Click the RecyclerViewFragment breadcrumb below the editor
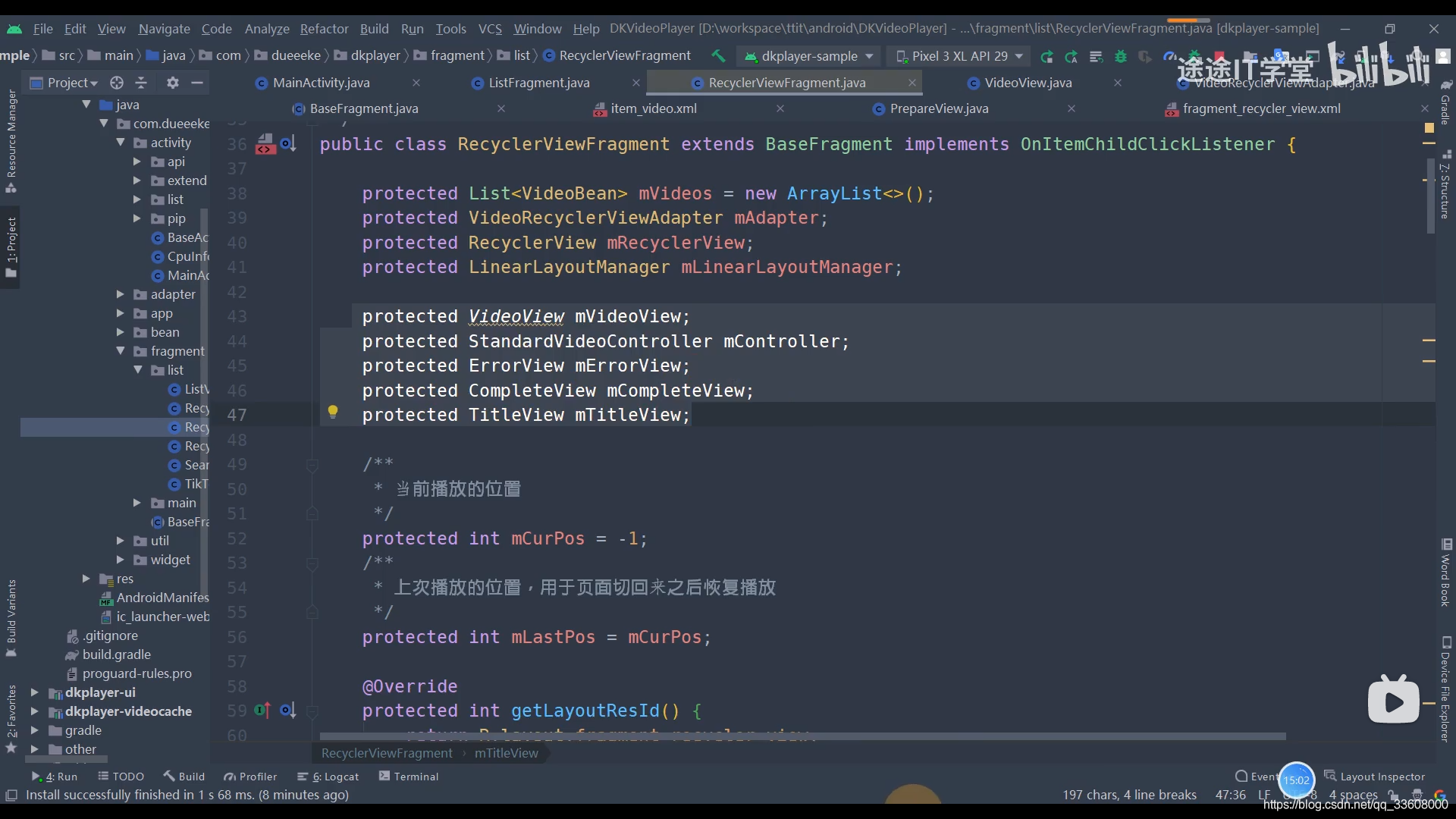 tap(387, 753)
